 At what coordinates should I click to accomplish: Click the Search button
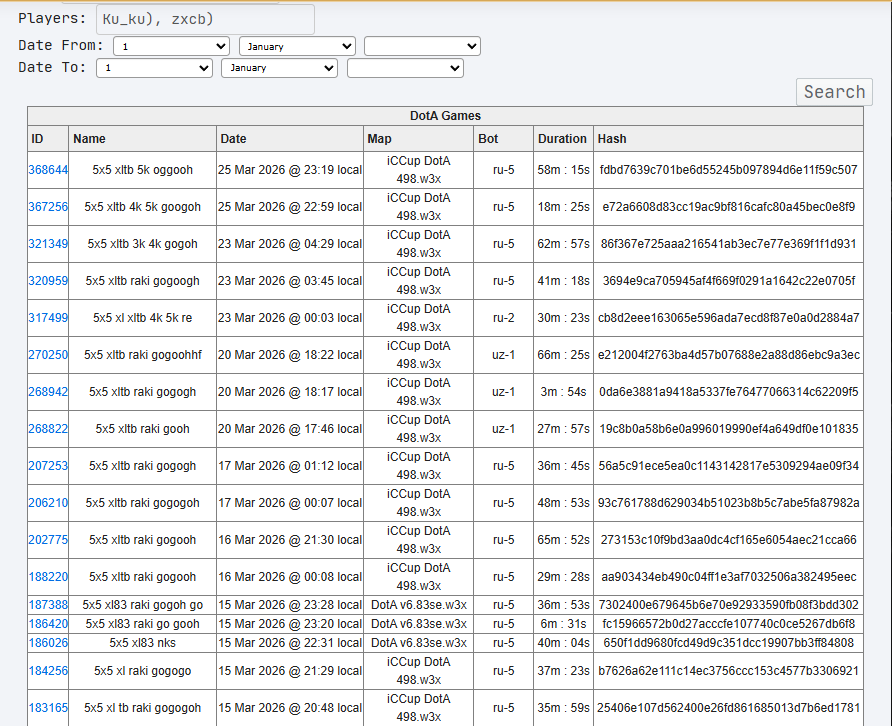click(x=834, y=92)
